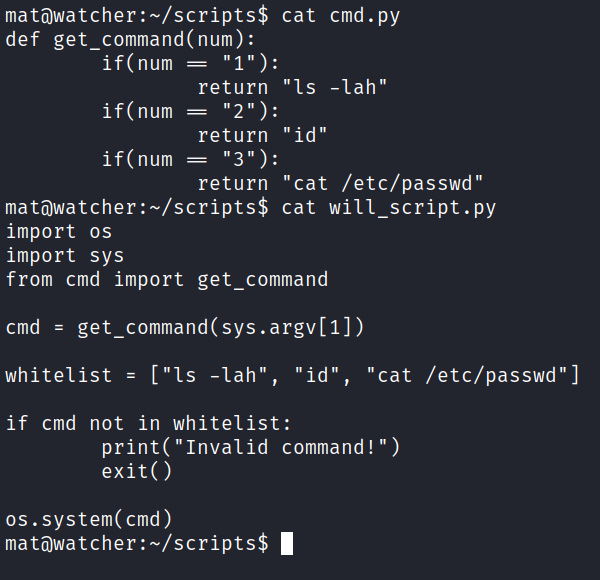Click the 'return "id"' line
This screenshot has height=580, width=600.
pyautogui.click(x=262, y=135)
